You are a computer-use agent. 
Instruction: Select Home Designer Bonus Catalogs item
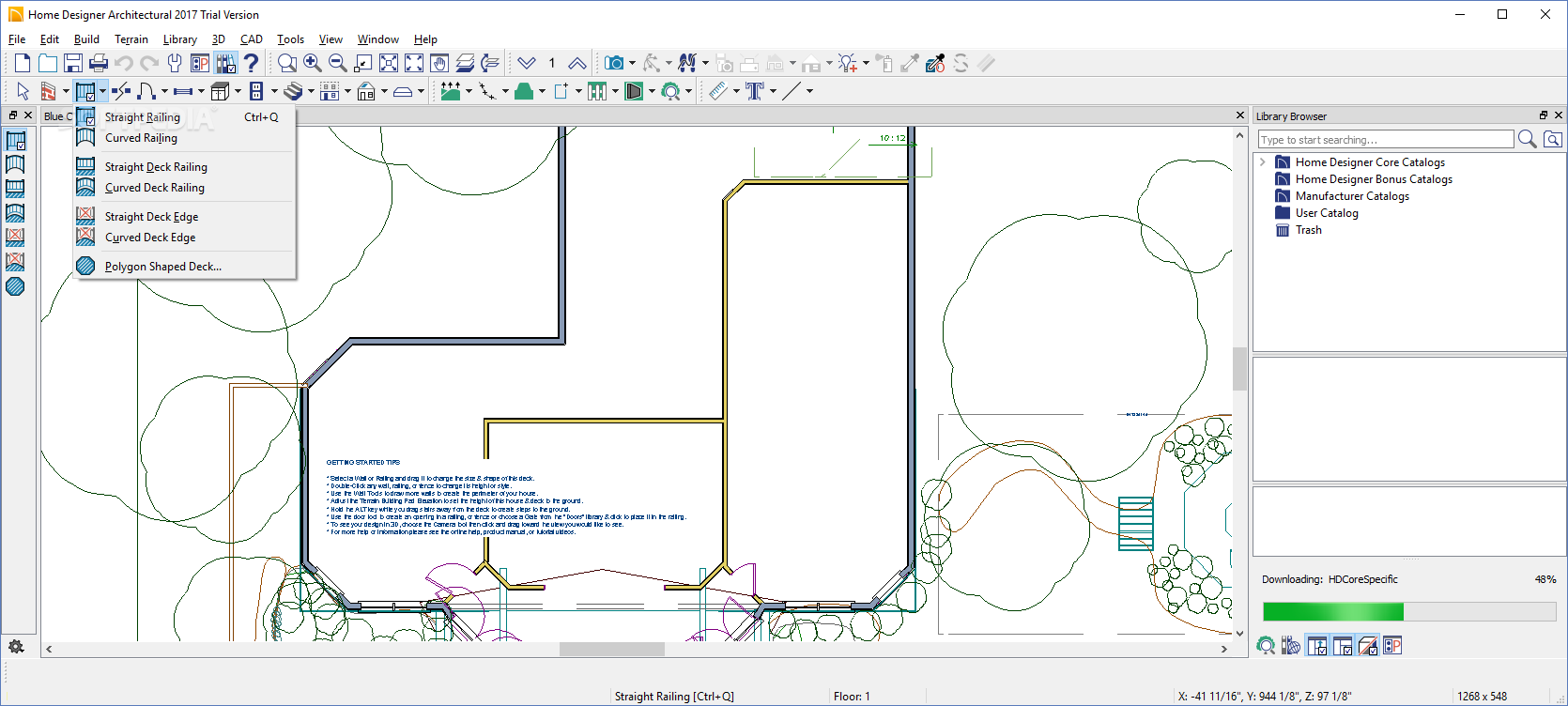click(1374, 179)
